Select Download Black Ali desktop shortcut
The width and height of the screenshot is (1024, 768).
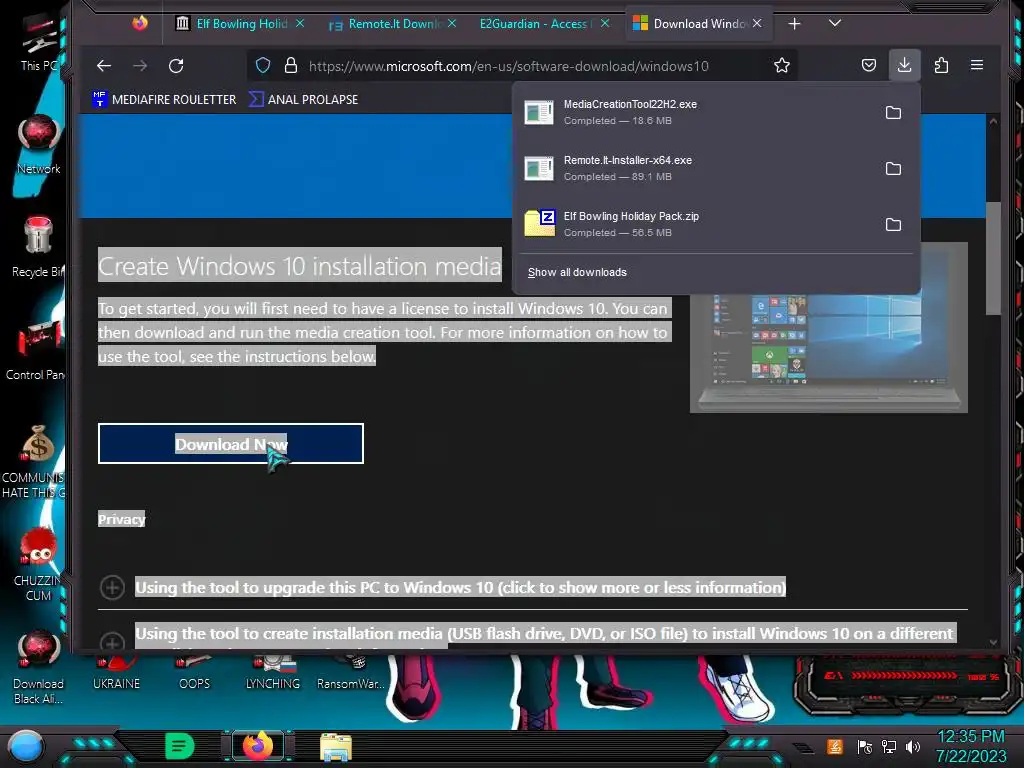pyautogui.click(x=38, y=667)
